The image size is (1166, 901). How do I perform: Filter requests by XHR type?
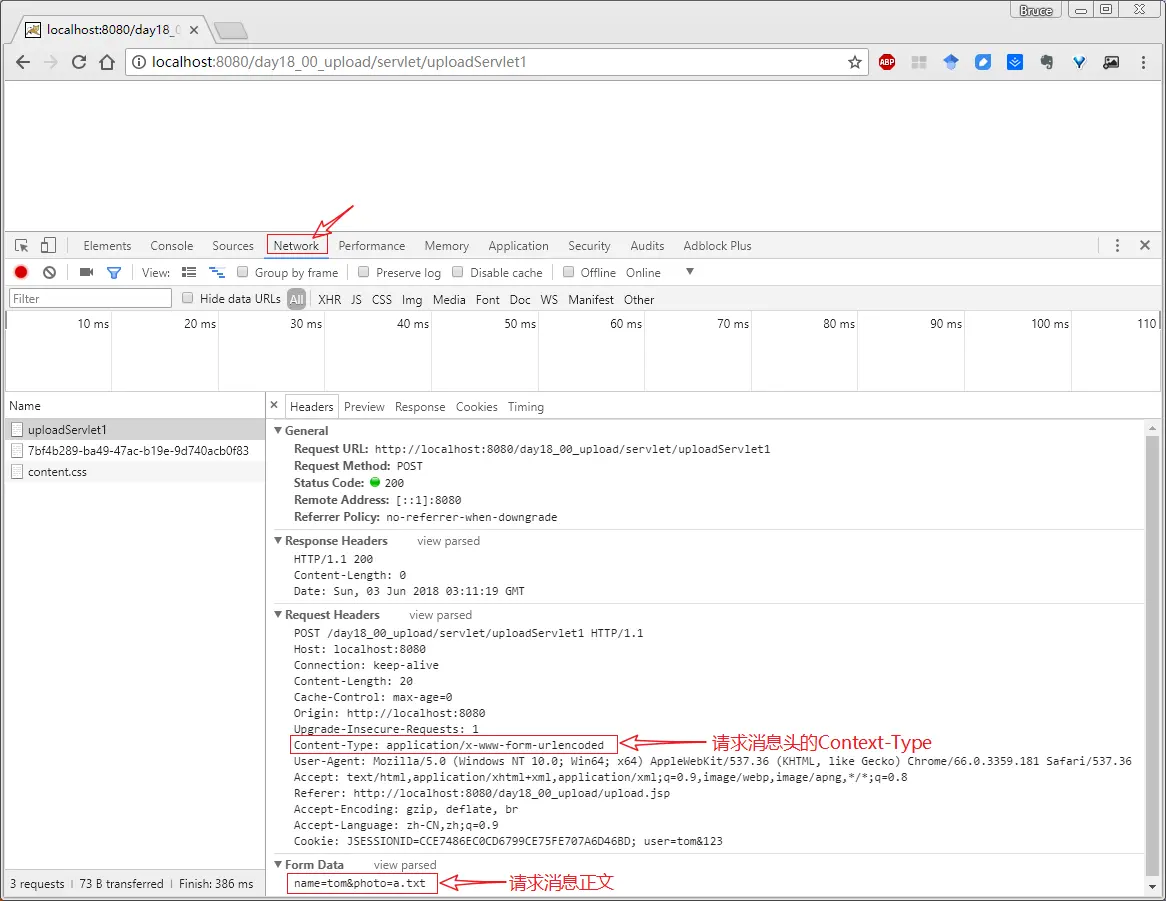(329, 300)
